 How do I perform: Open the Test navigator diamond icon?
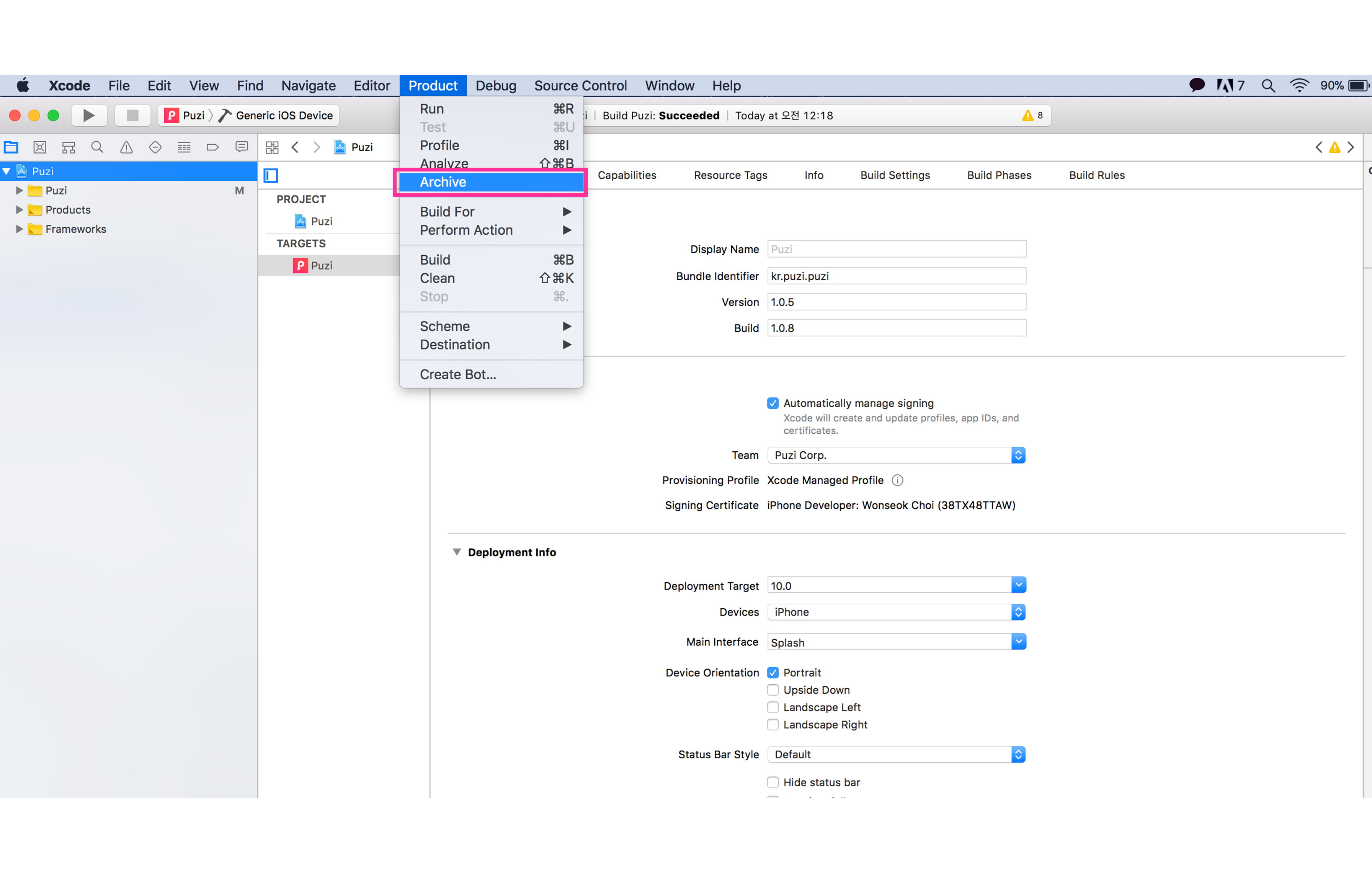tap(155, 147)
